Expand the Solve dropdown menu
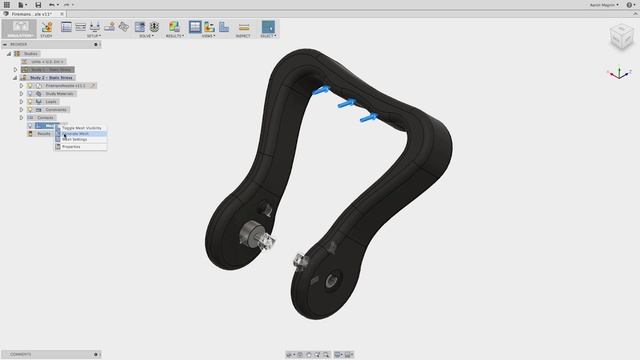Image resolution: width=640 pixels, height=360 pixels. 147,36
